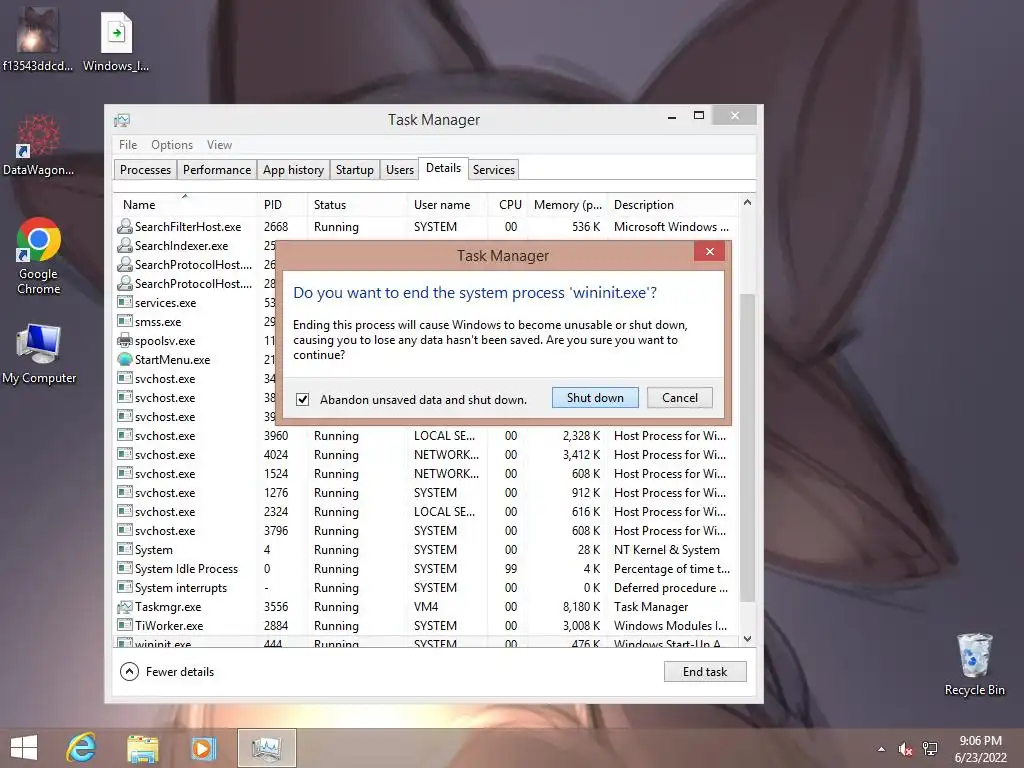Click the 8,180 K memory cell

[x=581, y=607]
